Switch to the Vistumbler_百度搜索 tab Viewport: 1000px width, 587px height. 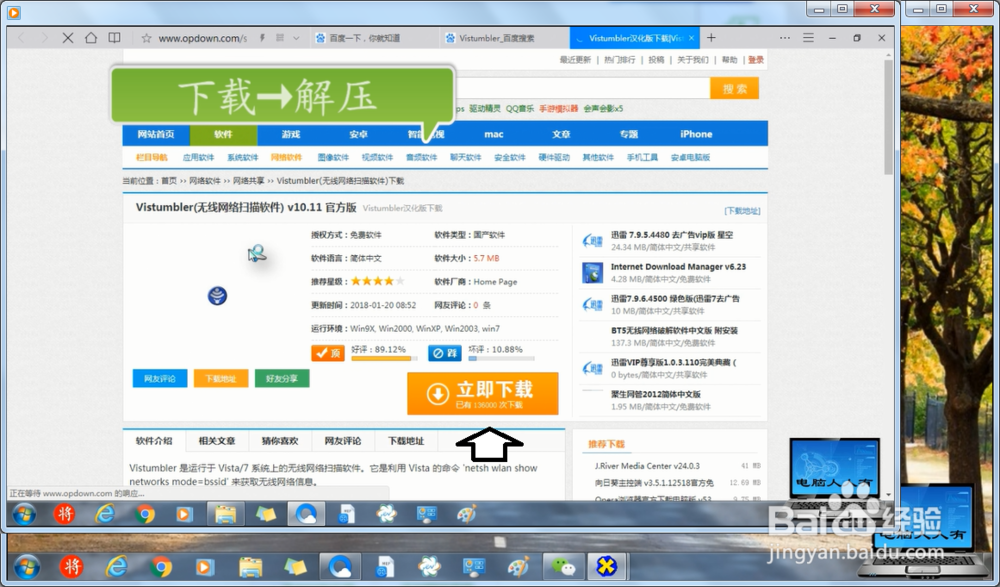click(x=504, y=38)
